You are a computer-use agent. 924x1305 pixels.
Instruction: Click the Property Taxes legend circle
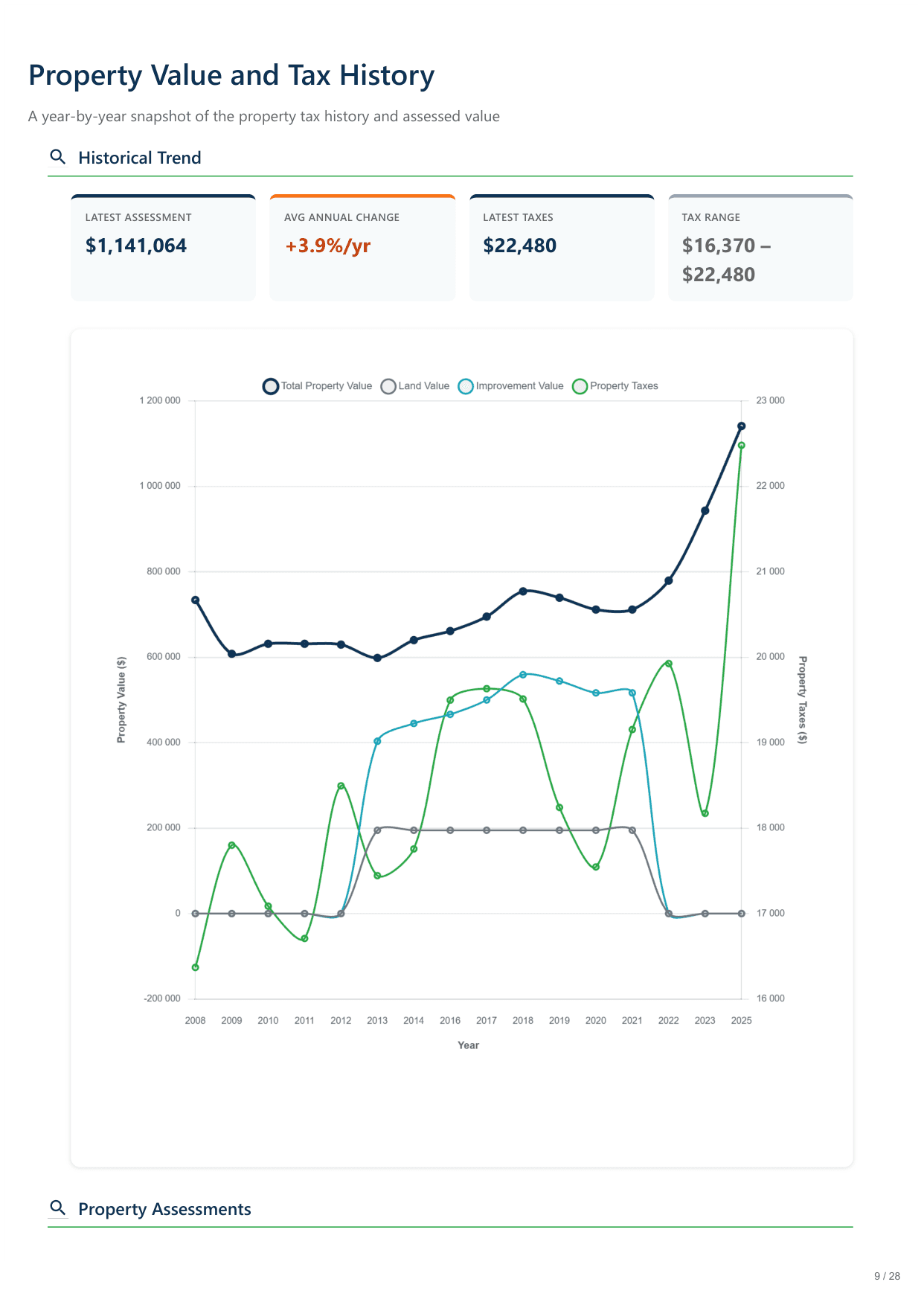coord(580,386)
